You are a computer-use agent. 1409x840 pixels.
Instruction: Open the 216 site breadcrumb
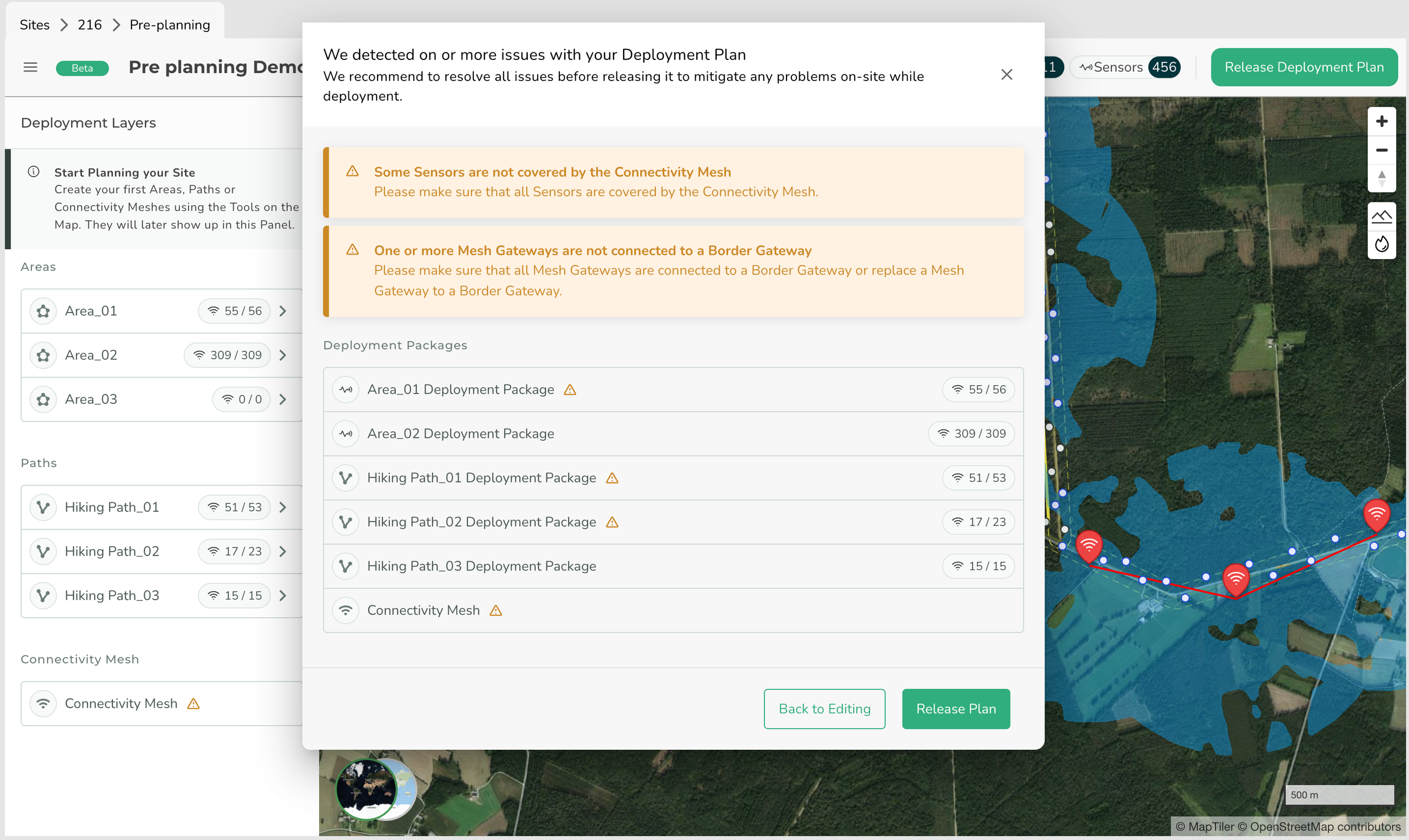point(90,25)
